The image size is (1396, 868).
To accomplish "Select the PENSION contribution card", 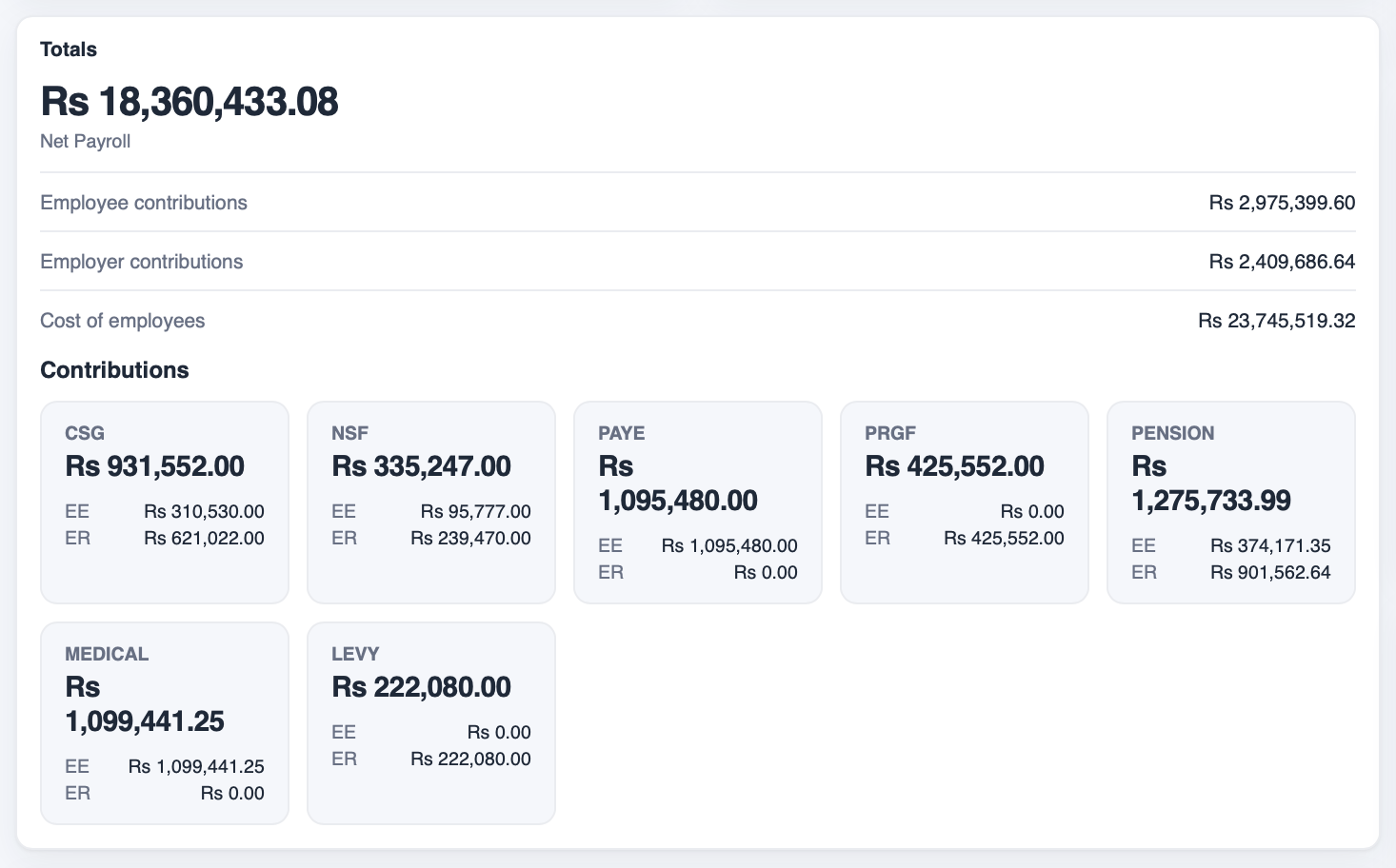I will click(1231, 503).
